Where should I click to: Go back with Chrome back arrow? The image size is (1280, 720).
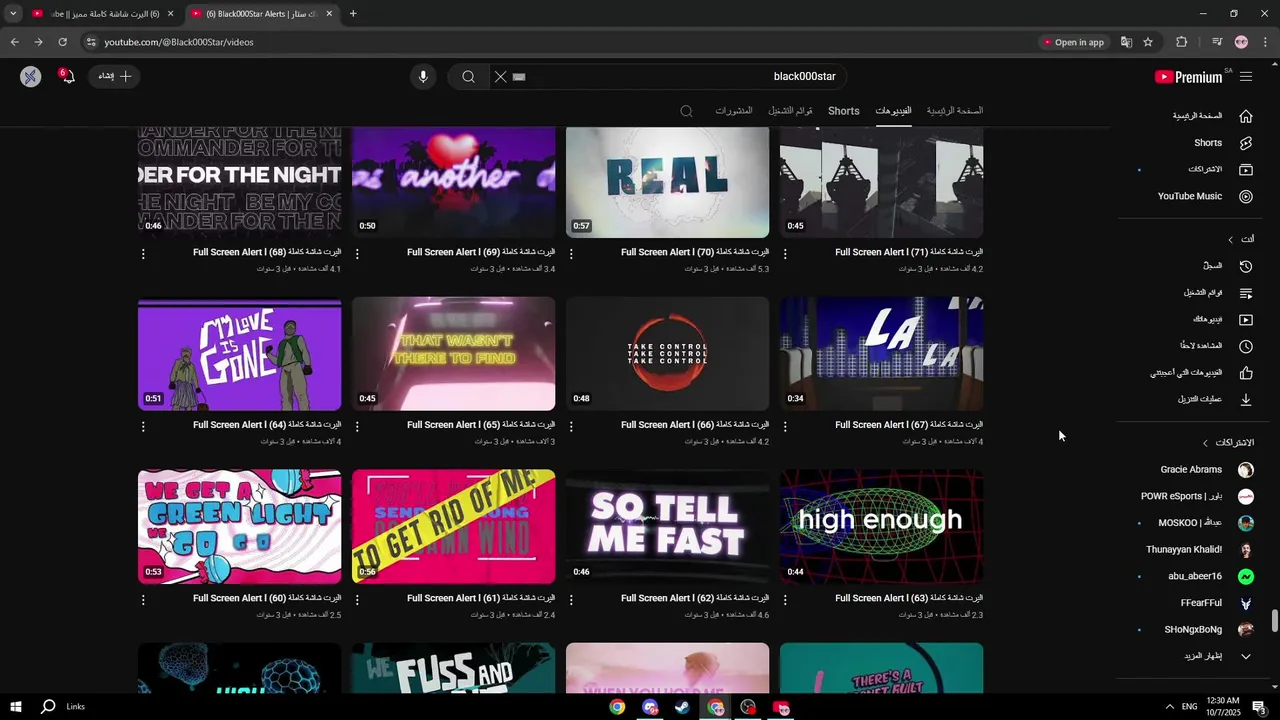[x=14, y=42]
